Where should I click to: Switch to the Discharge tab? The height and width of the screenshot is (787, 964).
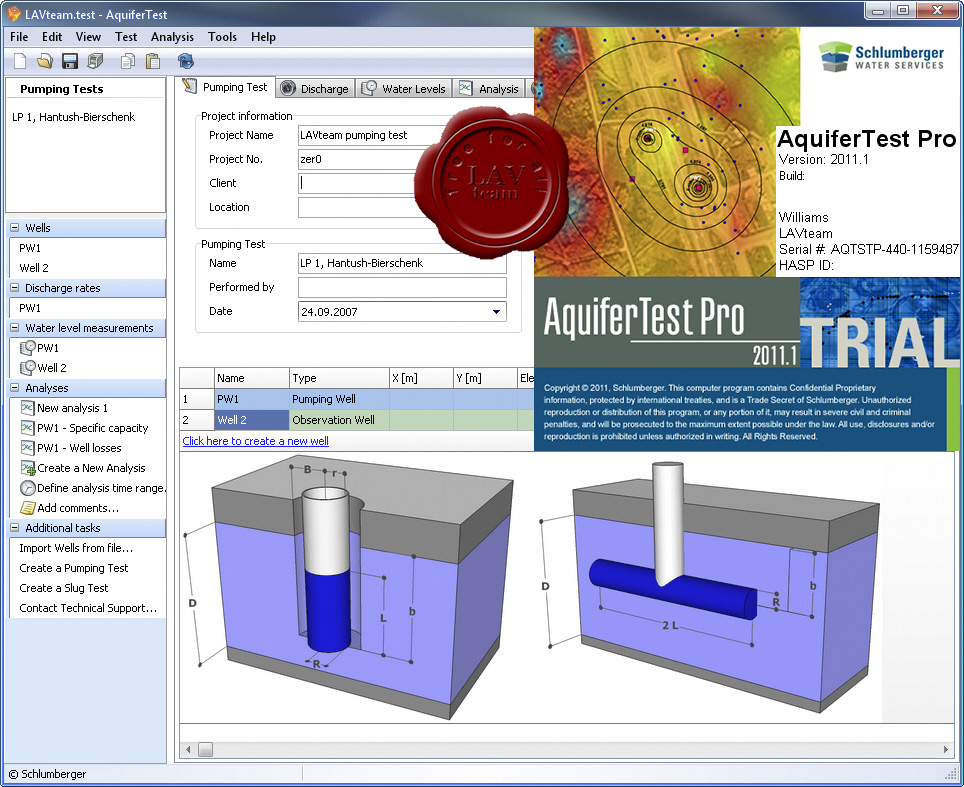pos(315,89)
